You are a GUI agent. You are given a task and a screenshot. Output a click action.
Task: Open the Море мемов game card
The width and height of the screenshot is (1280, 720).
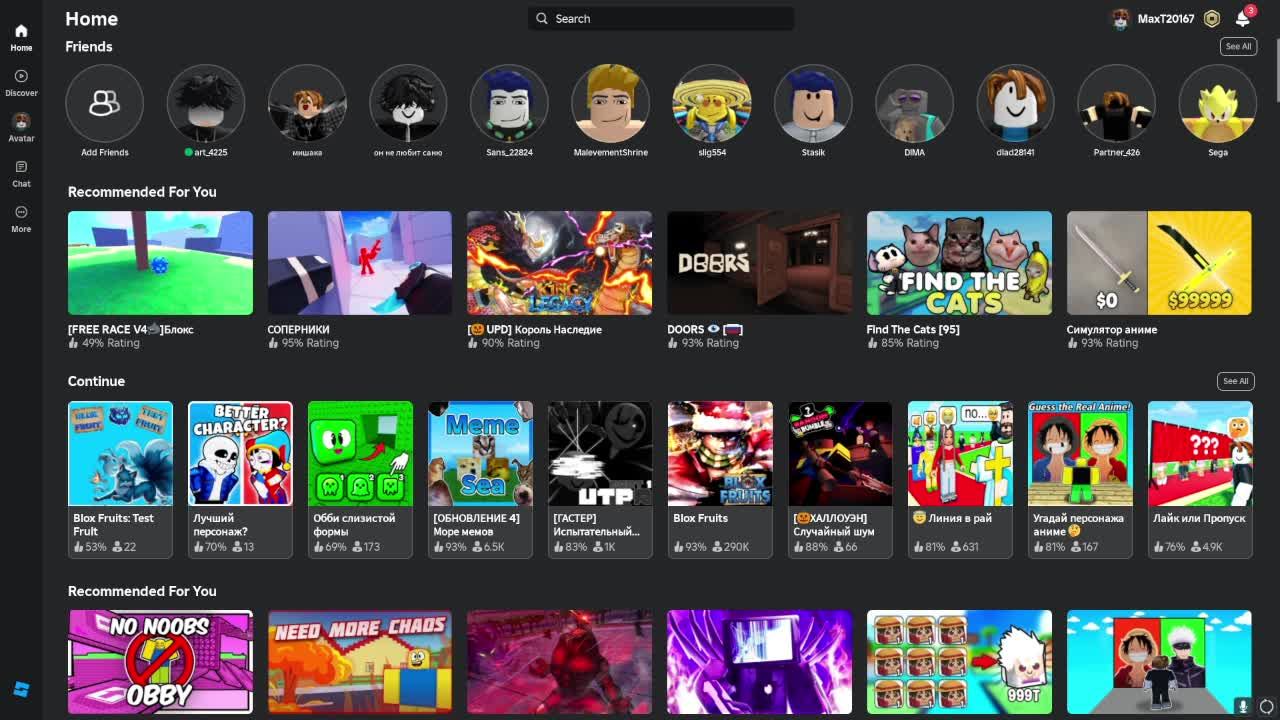coord(480,479)
